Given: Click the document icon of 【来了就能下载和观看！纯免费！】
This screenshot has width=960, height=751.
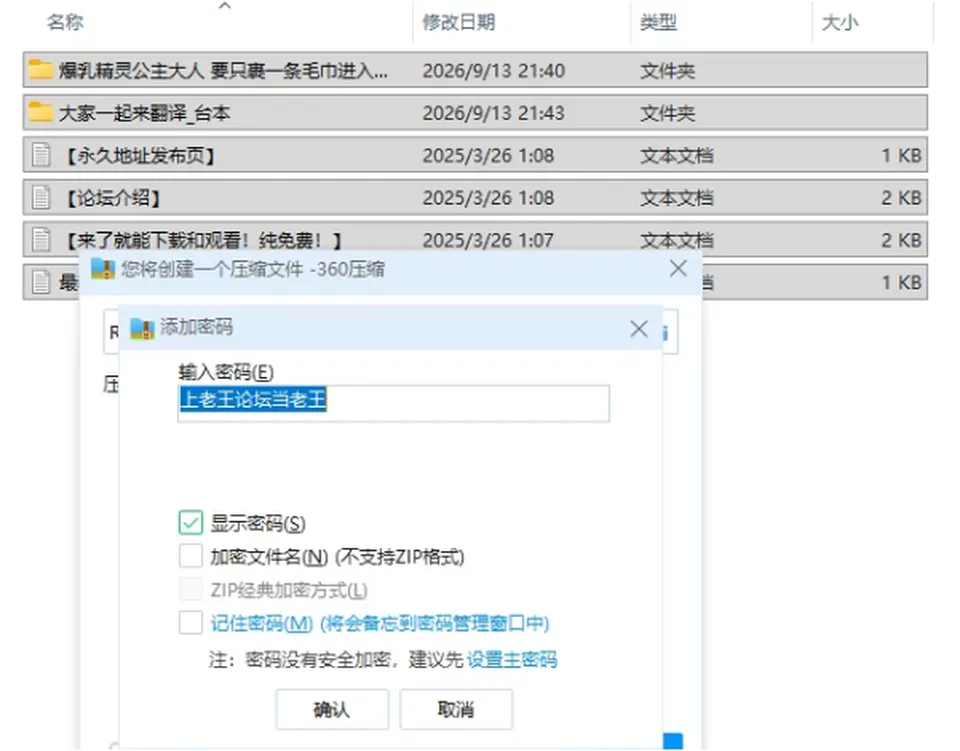Looking at the screenshot, I should click(41, 239).
